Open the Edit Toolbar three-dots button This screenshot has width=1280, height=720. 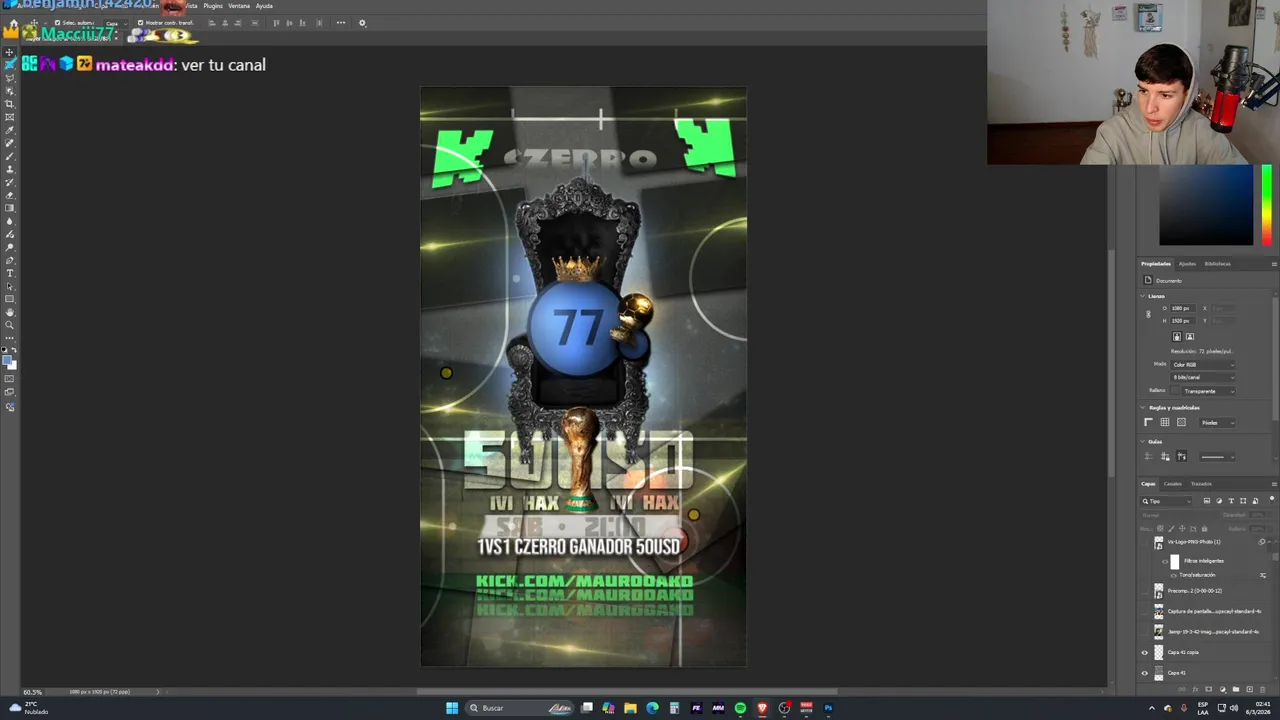pos(10,338)
